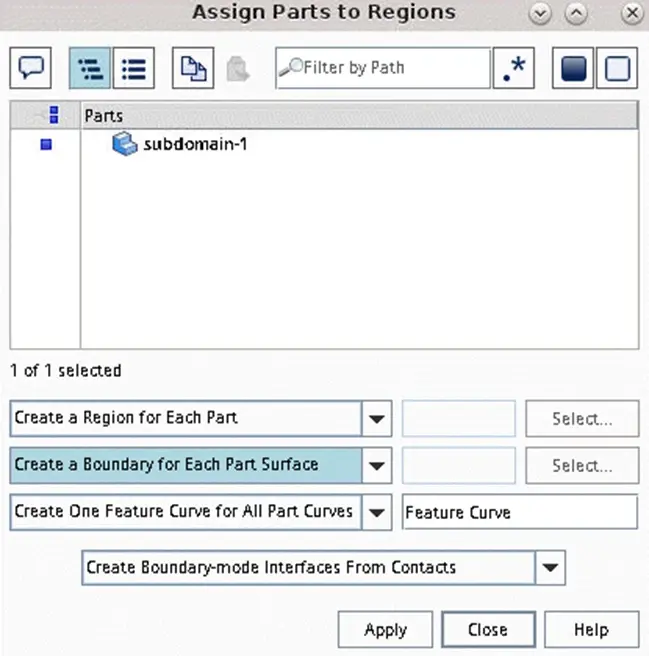Click the speech bubble tooltip icon
The height and width of the screenshot is (656, 649).
31,68
